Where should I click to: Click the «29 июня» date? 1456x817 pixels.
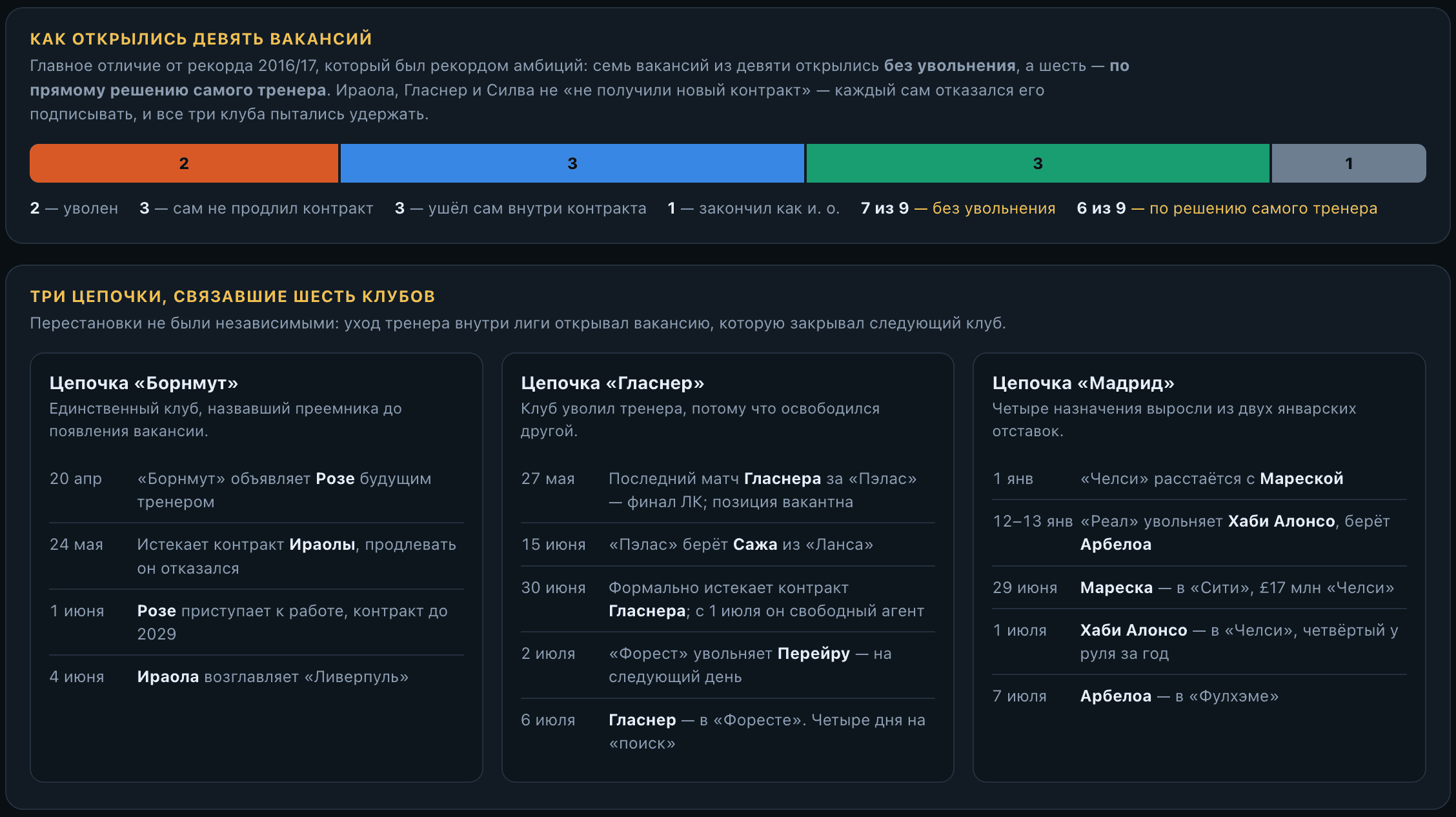point(1025,588)
